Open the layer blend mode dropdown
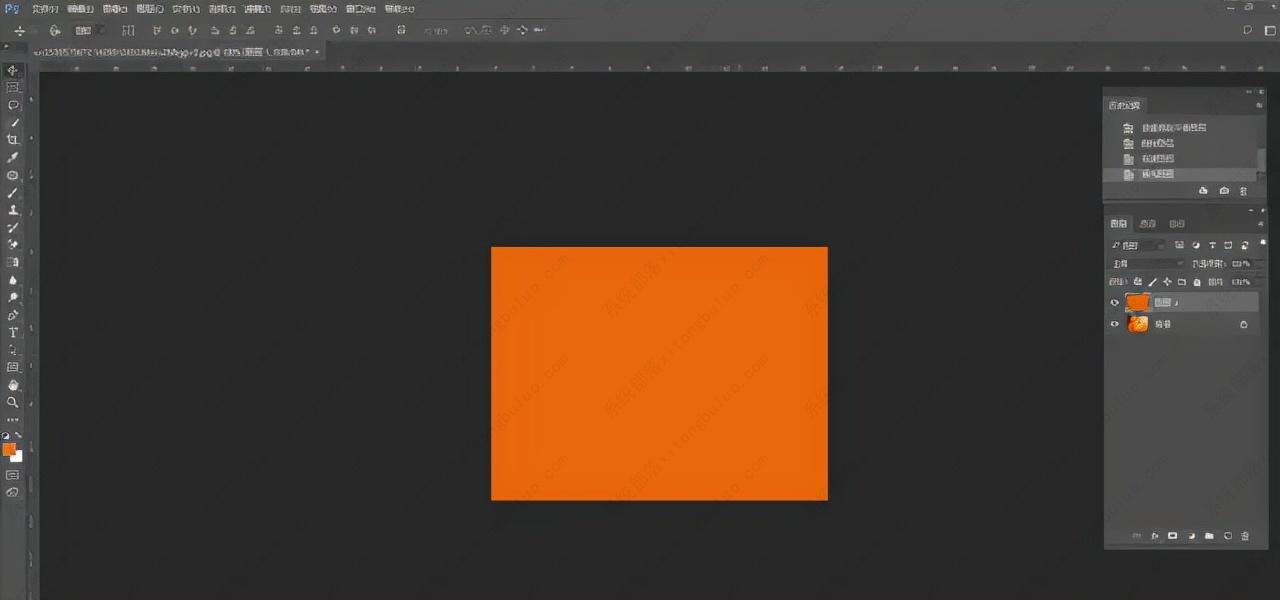The image size is (1280, 600). click(x=1147, y=263)
